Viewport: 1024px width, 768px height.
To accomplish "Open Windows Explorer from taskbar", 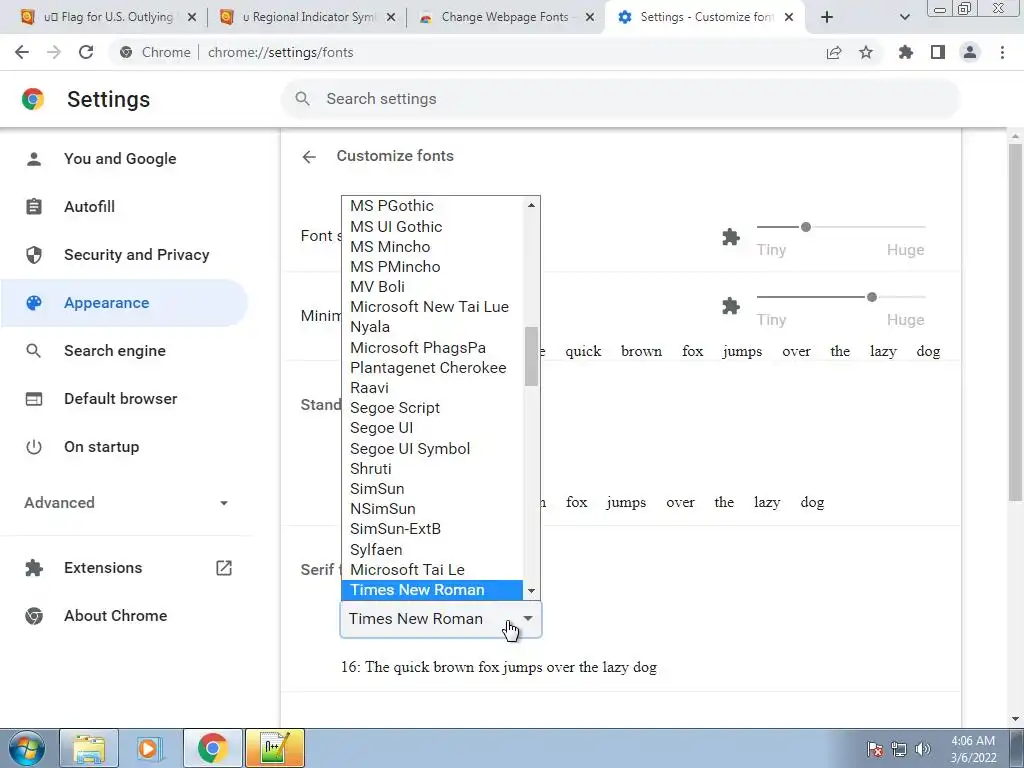I will (x=89, y=748).
